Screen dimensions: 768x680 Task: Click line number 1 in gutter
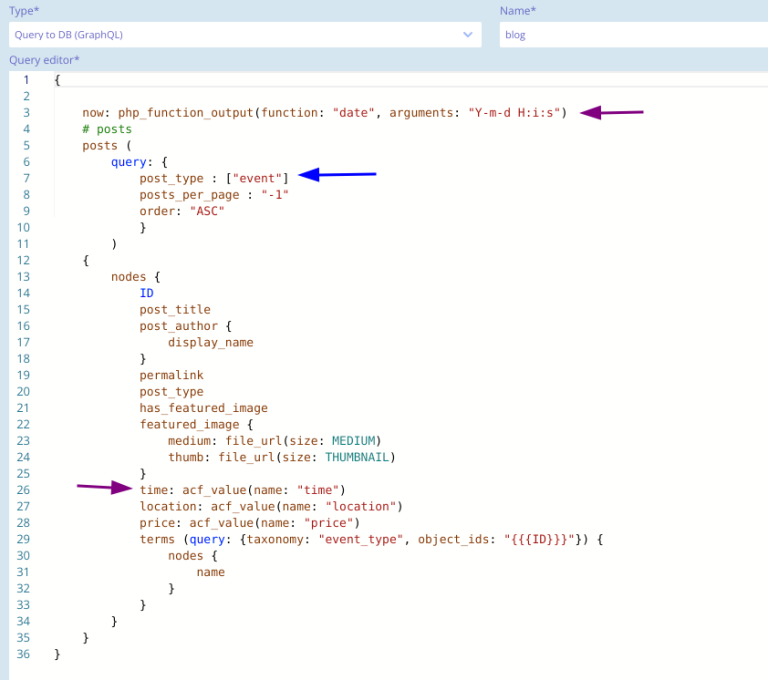[x=26, y=80]
